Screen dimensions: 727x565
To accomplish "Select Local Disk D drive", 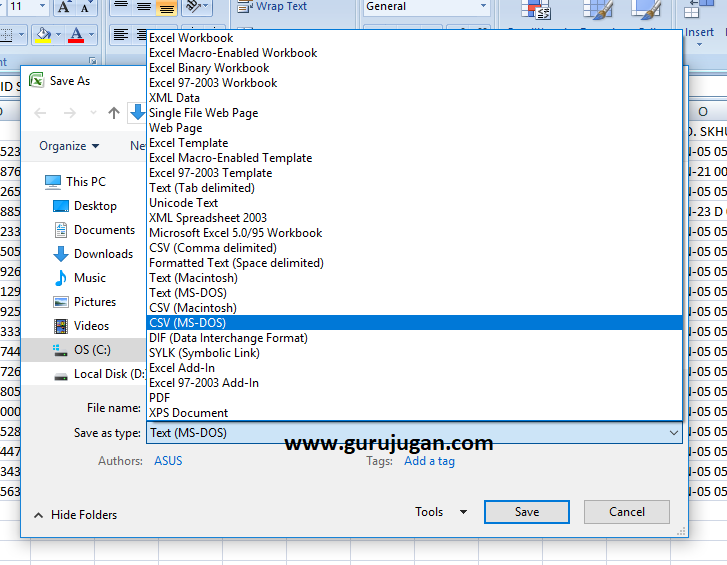I will (x=100, y=374).
